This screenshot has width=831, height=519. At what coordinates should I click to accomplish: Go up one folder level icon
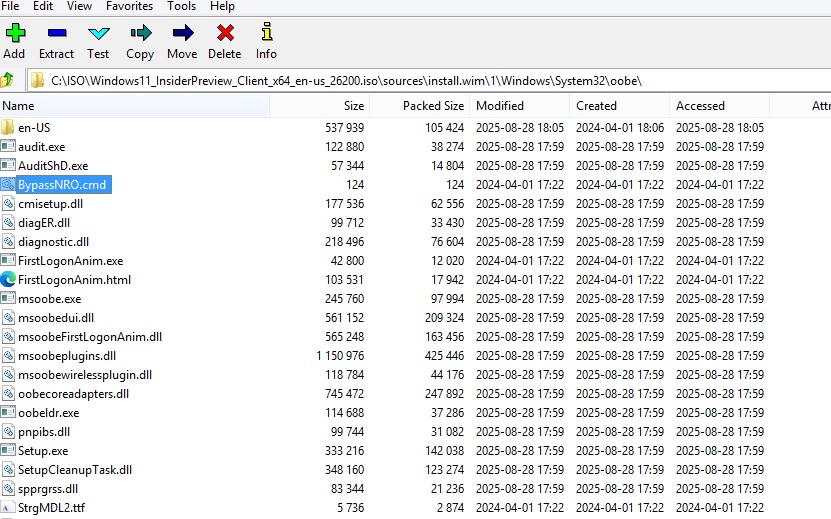[x=7, y=80]
